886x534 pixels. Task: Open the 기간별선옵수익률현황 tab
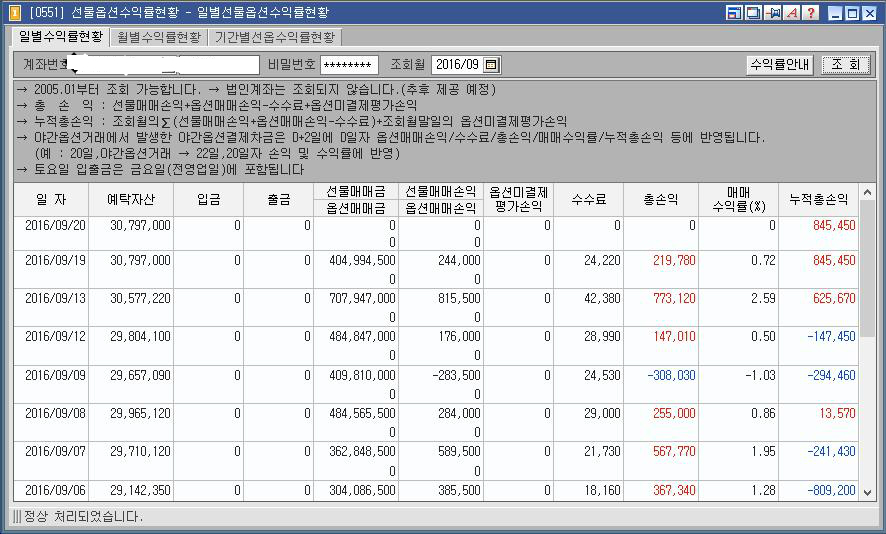275,37
